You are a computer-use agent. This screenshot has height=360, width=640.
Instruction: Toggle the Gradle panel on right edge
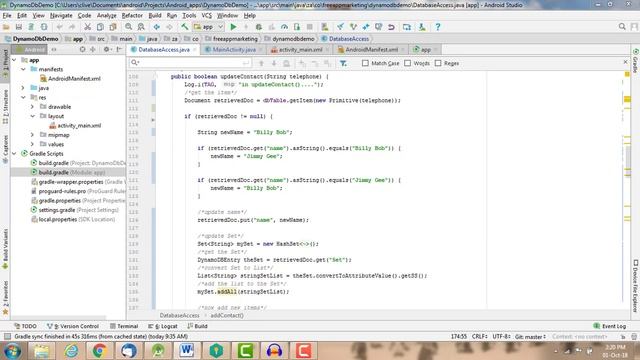(636, 61)
